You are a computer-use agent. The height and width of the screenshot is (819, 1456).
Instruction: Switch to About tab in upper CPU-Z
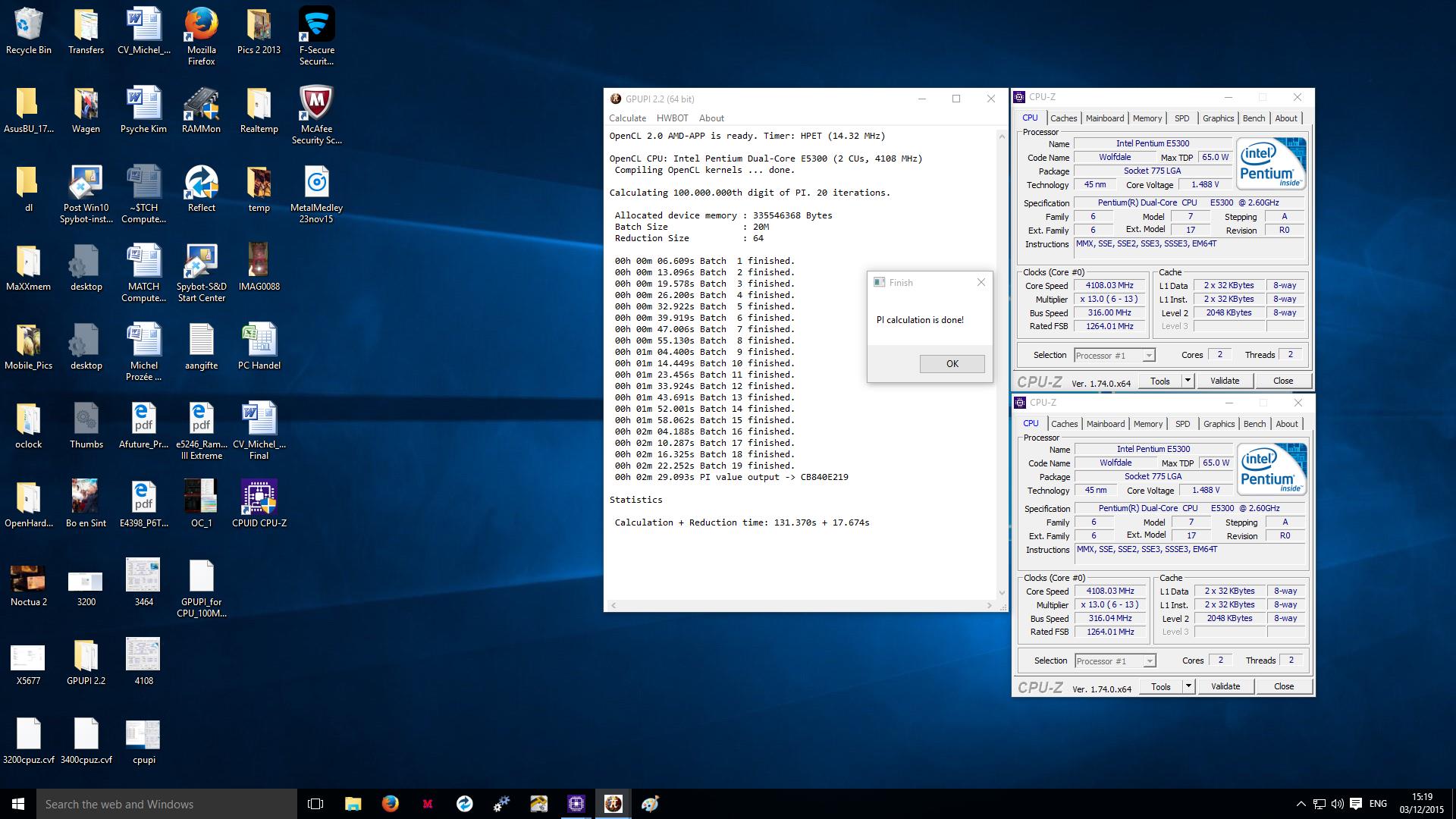click(x=1285, y=118)
